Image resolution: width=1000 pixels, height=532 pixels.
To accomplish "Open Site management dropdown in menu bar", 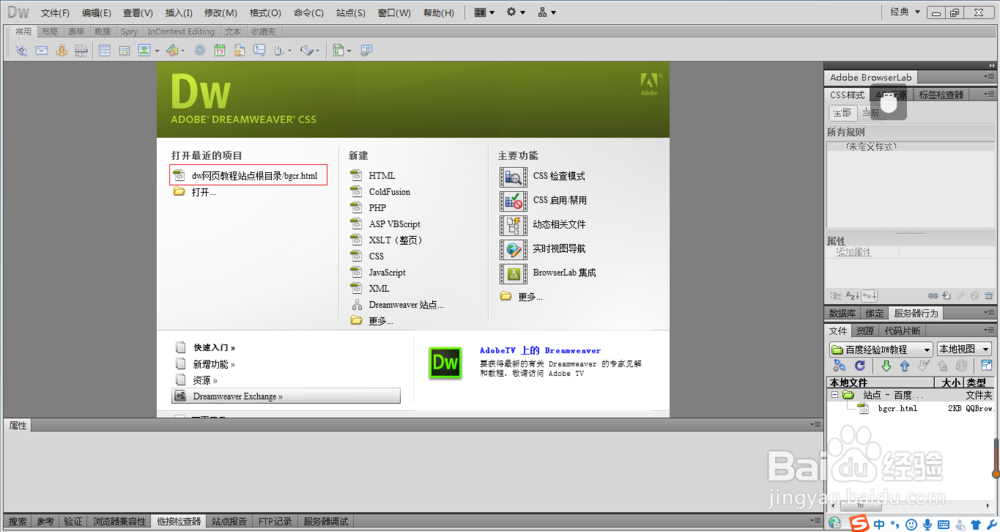I will click(x=547, y=12).
